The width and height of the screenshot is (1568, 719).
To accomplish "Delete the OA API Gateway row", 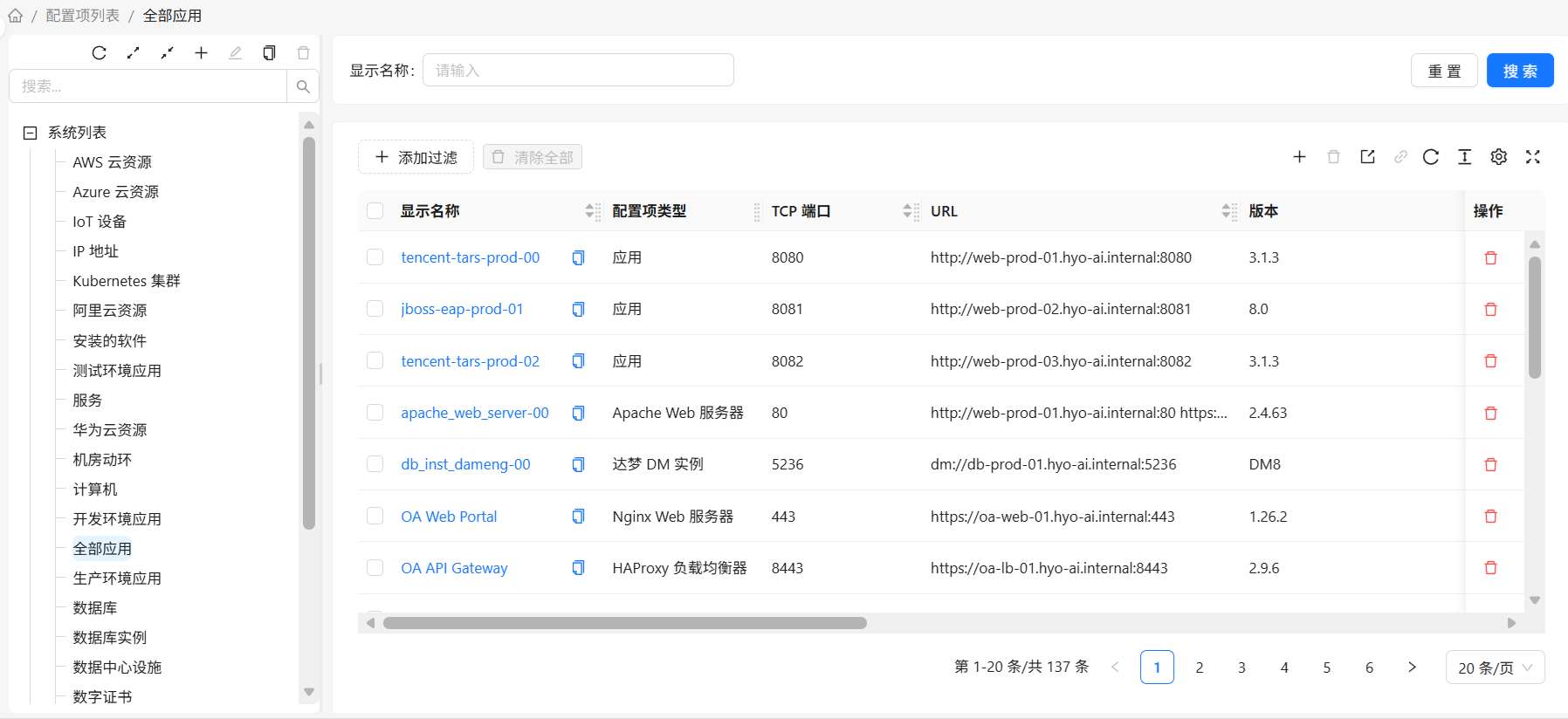I will pyautogui.click(x=1490, y=568).
